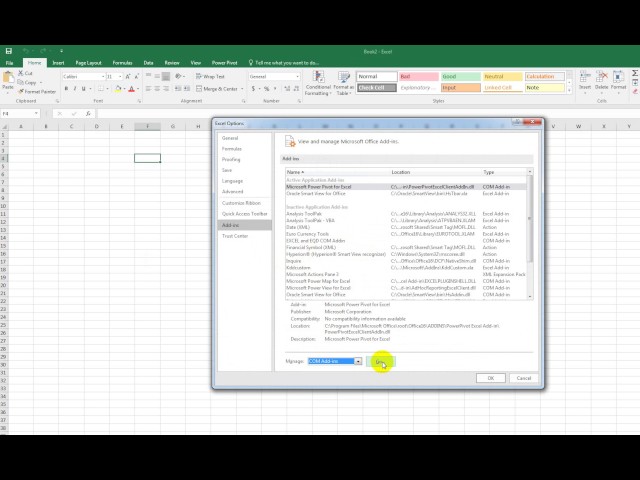Click the Save icon in quick access toolbar
This screenshot has height=480, width=640.
pos(9,51)
